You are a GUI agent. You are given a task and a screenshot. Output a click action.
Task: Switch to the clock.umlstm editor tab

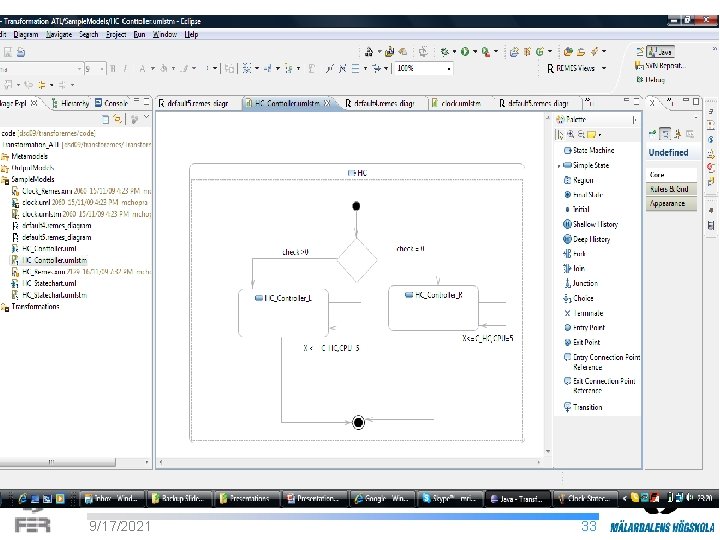(x=456, y=103)
